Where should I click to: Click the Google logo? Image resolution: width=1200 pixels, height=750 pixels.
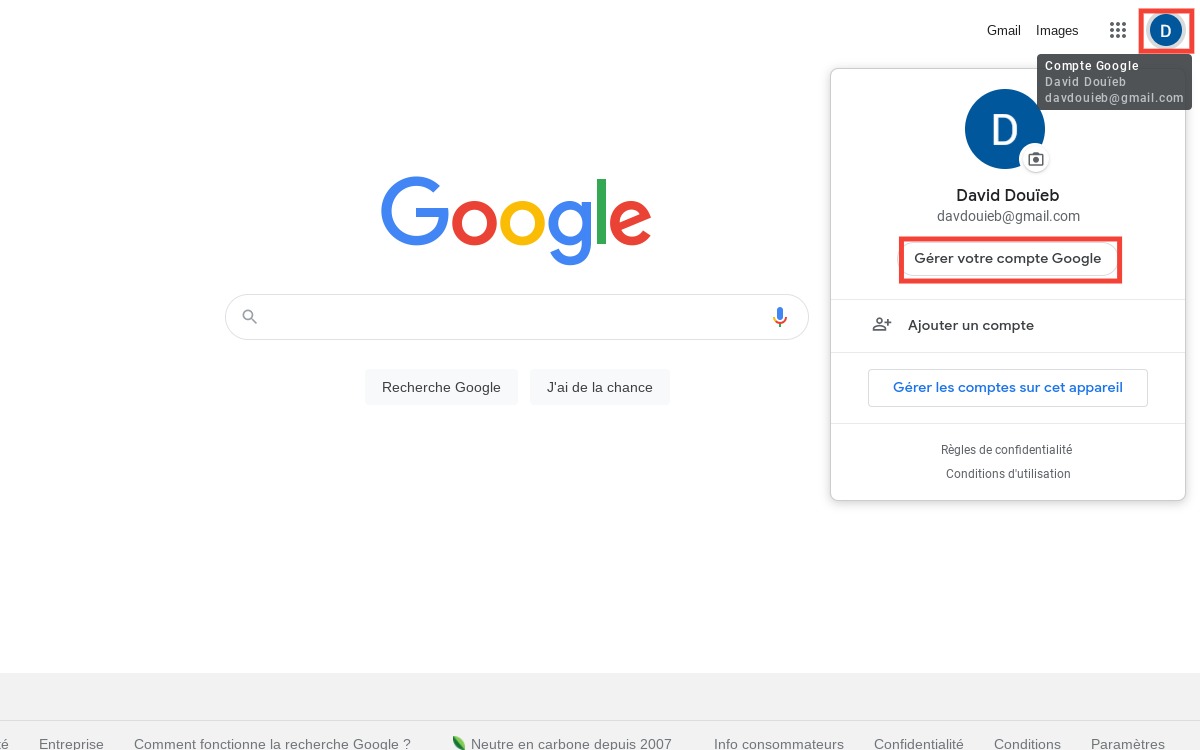click(x=516, y=220)
